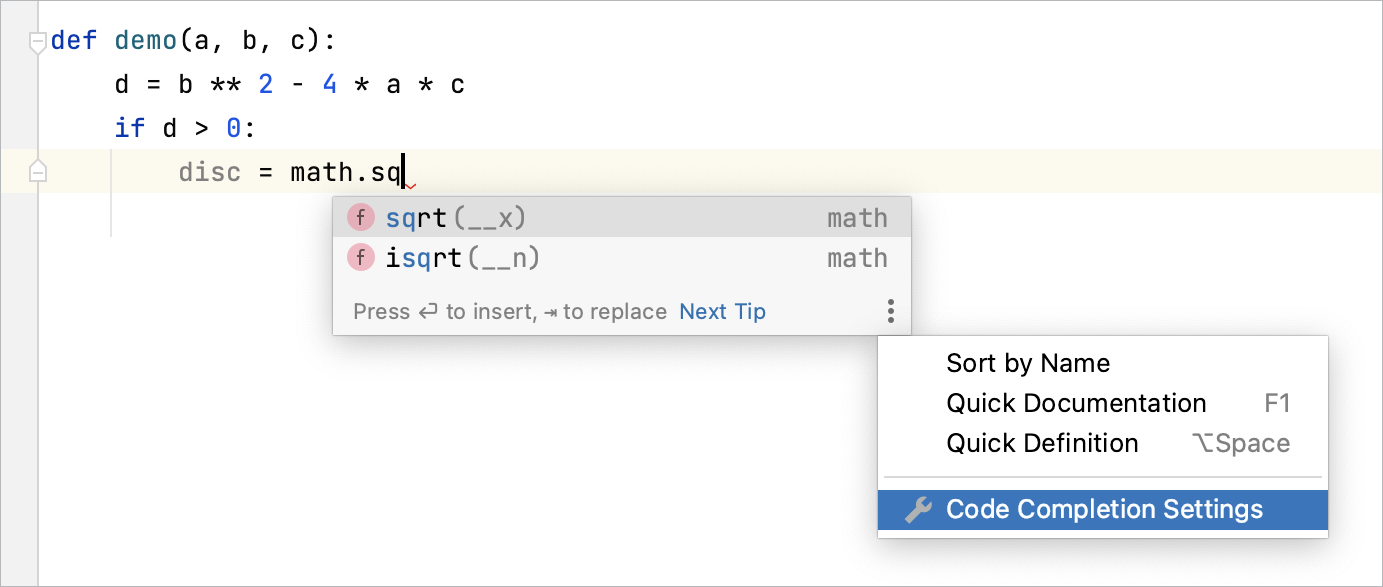Click the 'if d > 0:' condition line
The height and width of the screenshot is (587, 1383).
185,128
